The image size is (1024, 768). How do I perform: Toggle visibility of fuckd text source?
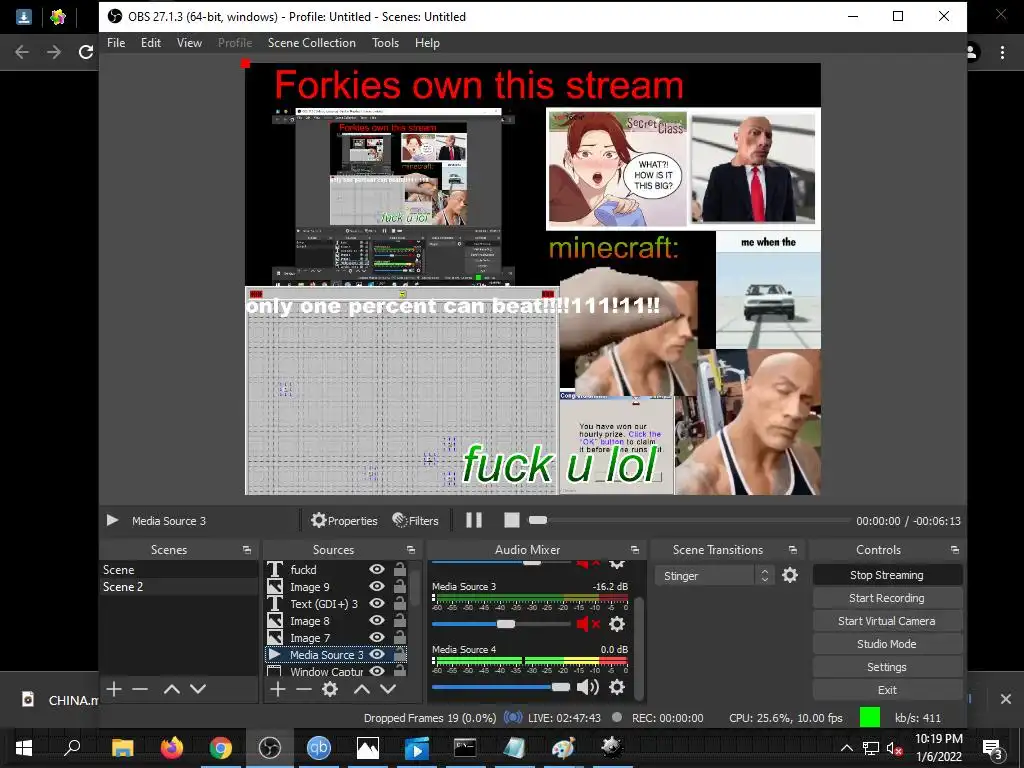point(377,569)
